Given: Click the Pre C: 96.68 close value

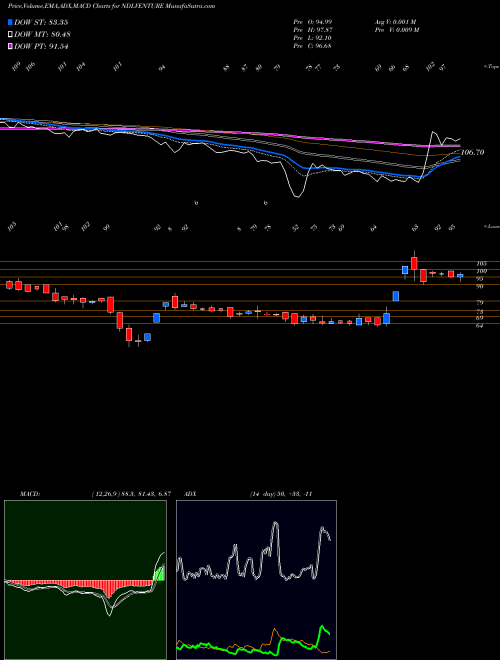Looking at the screenshot, I should coord(312,46).
